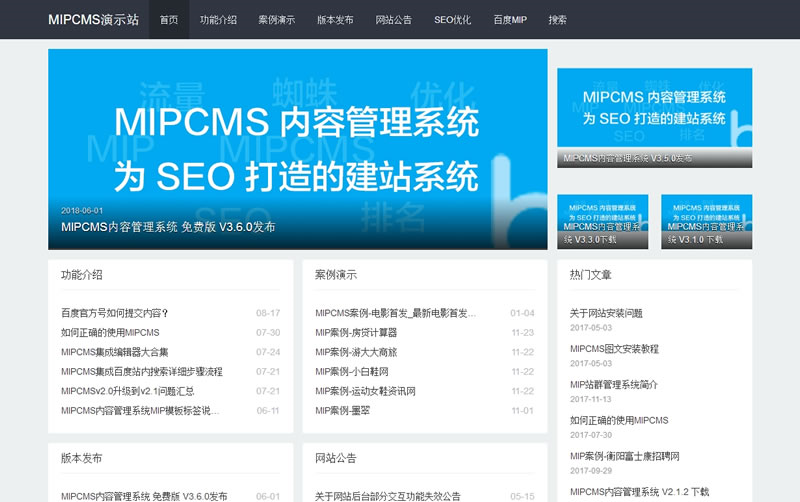Click the 功能介绍 section heading

(x=82, y=274)
